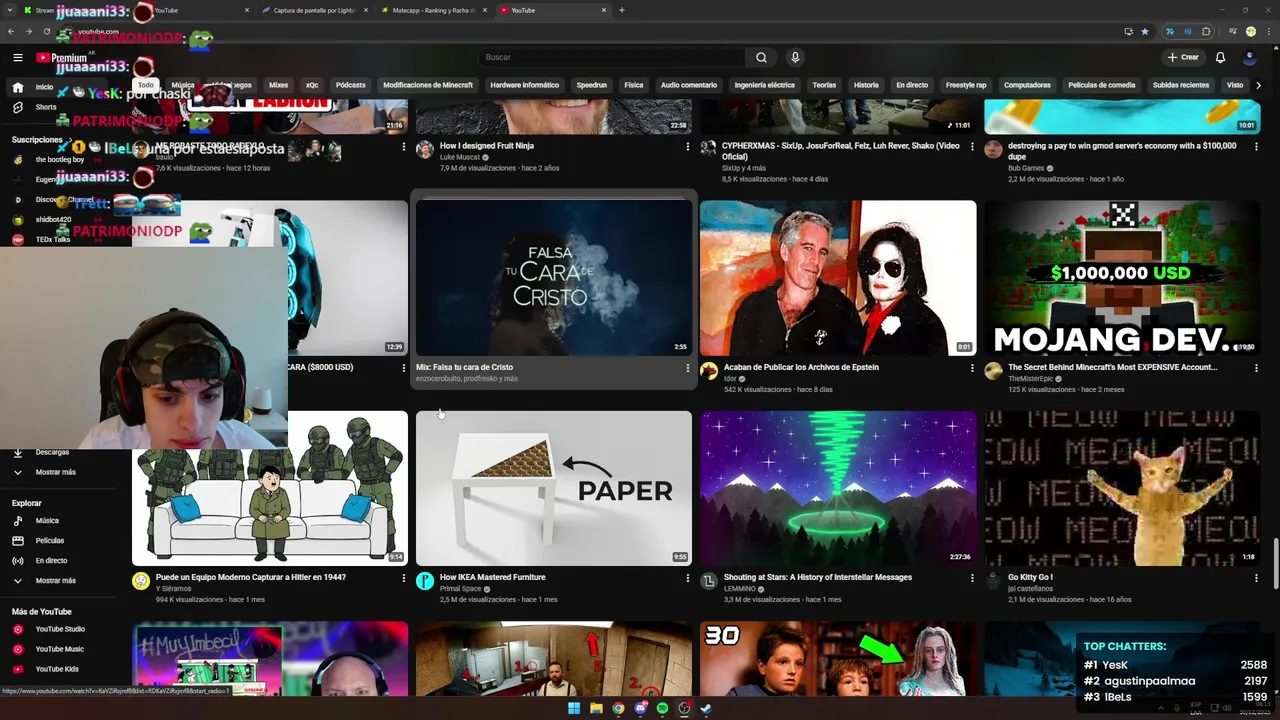The height and width of the screenshot is (720, 1280).
Task: Switch to the Captura de pantalla Lightshot tab
Action: 315,10
